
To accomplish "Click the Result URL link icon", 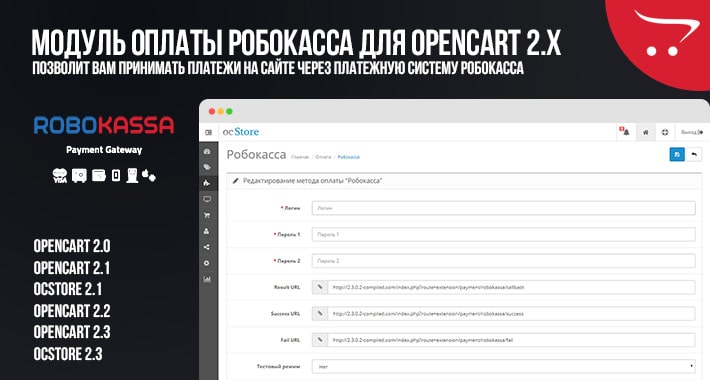I will tap(320, 287).
